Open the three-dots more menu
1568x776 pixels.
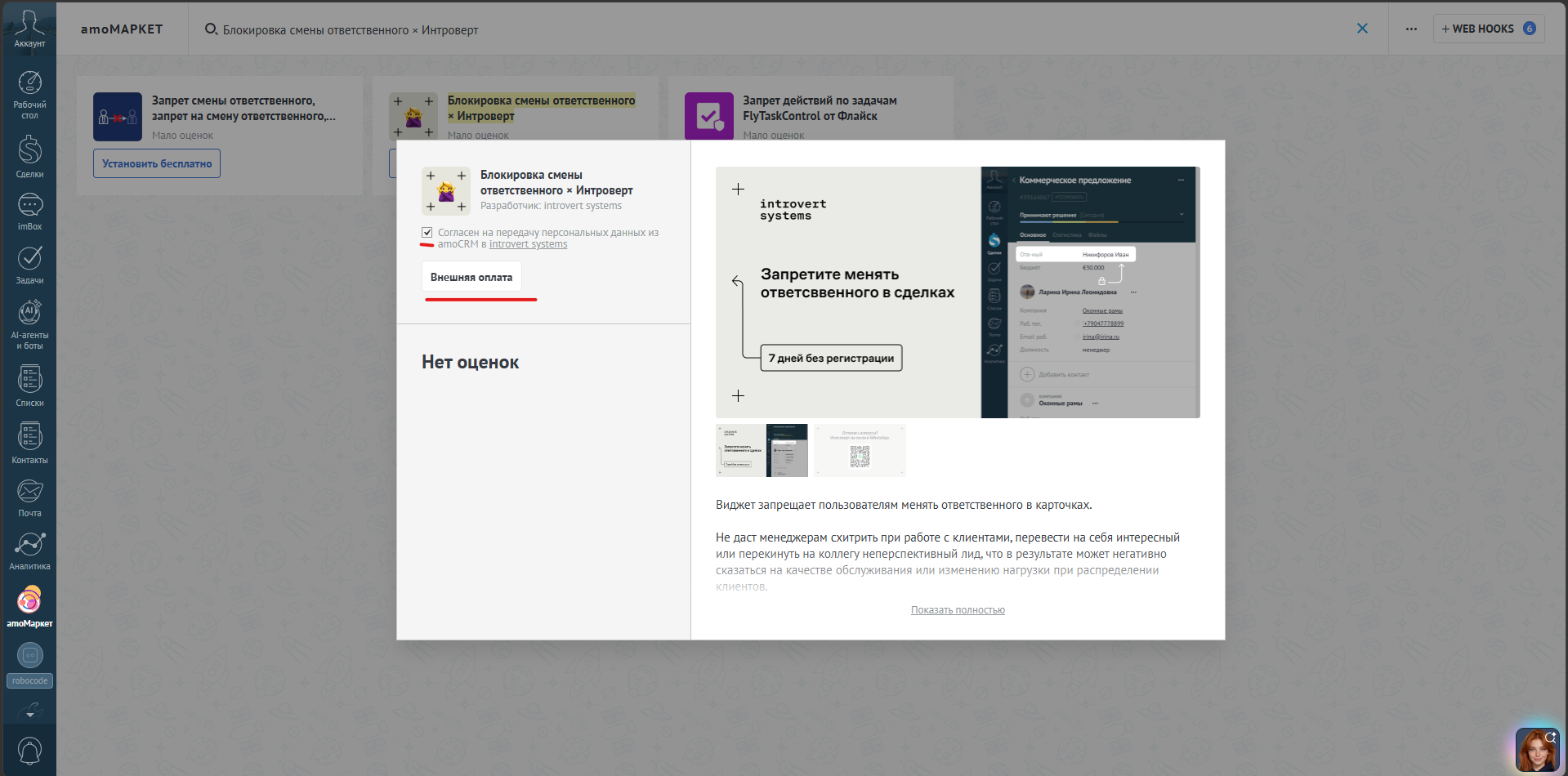point(1411,29)
